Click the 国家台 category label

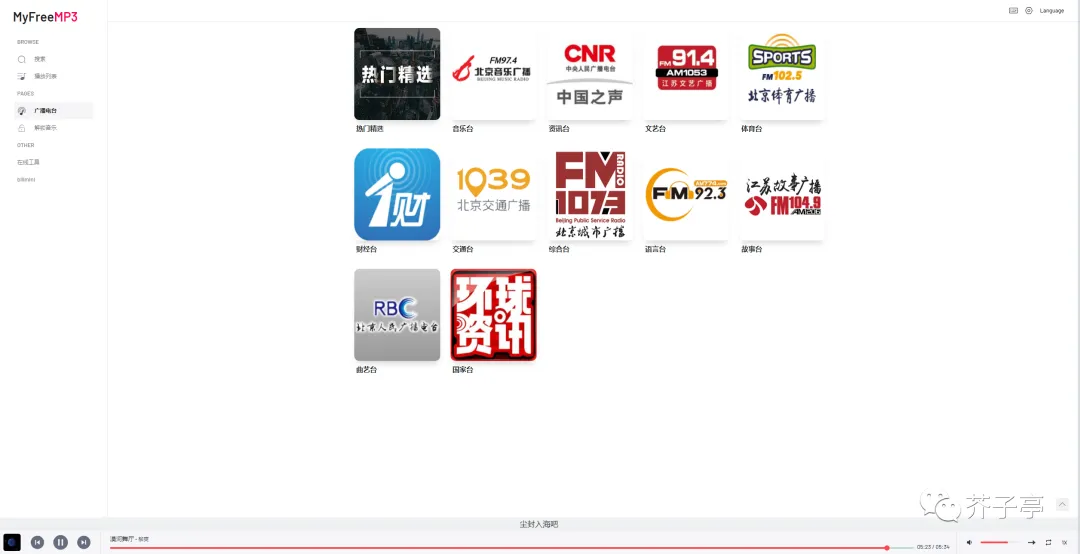pos(462,370)
